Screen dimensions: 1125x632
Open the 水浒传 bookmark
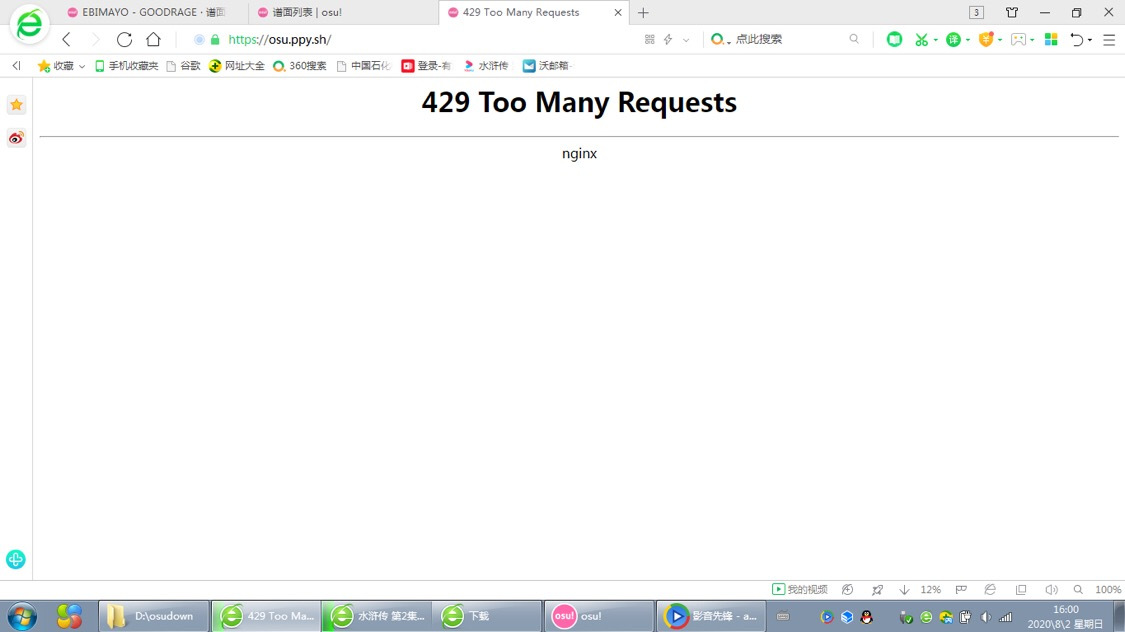pos(486,66)
